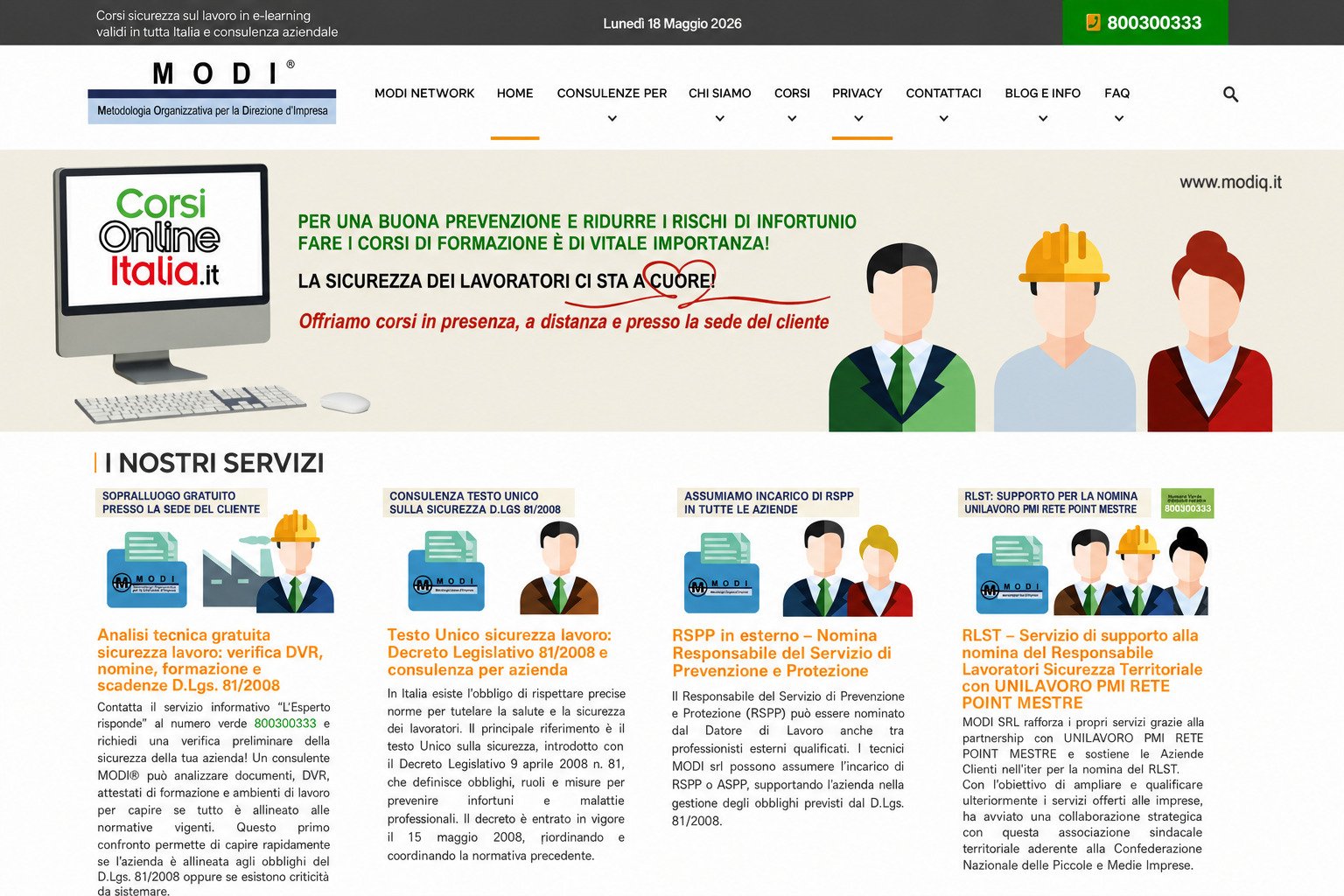
Task: Click the www.modiq.it banner text
Action: click(x=1230, y=182)
